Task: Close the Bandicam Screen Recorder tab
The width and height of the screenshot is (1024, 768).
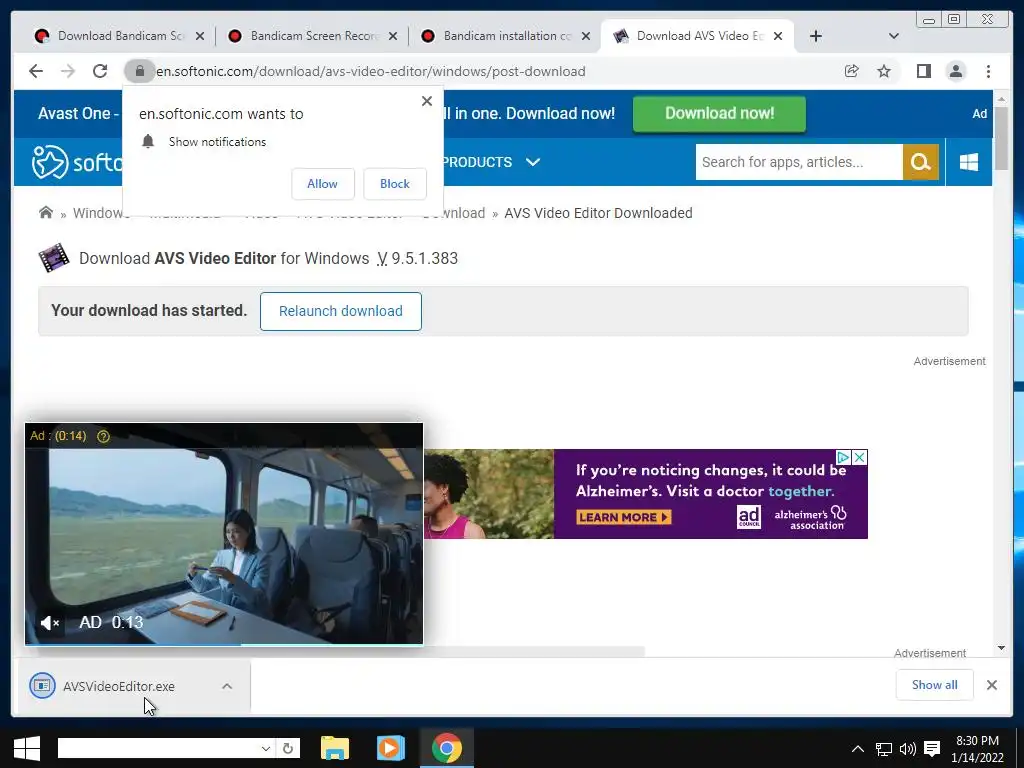Action: point(392,36)
